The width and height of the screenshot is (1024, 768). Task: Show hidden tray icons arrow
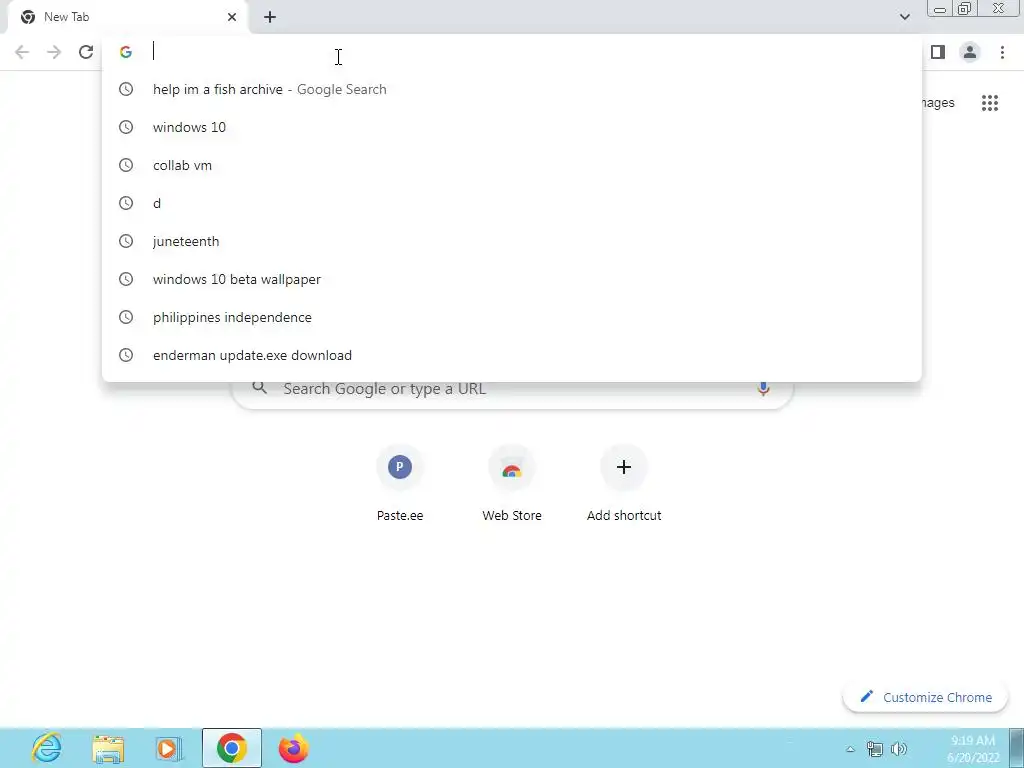tap(850, 749)
